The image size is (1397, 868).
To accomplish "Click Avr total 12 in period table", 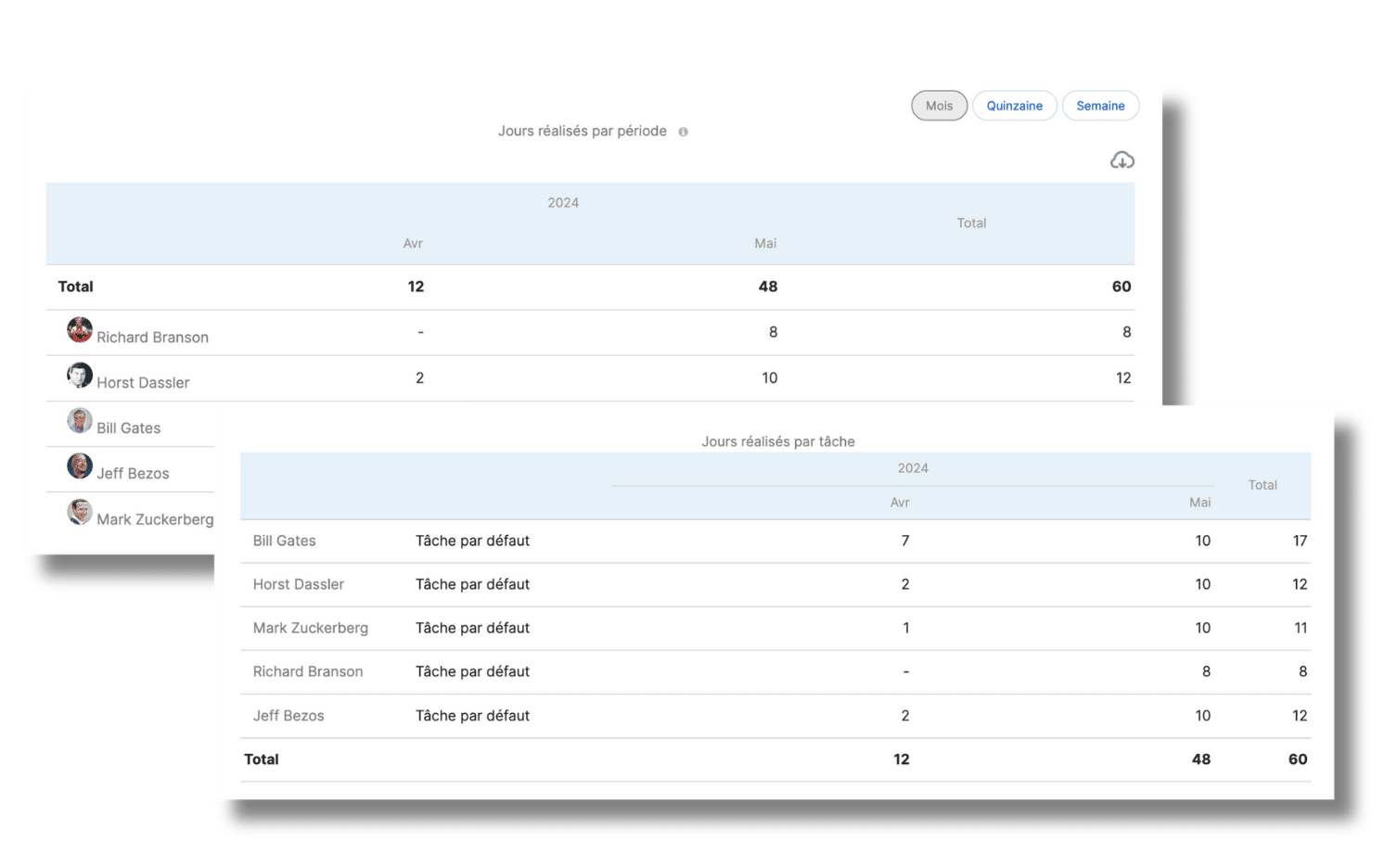I will click(416, 287).
